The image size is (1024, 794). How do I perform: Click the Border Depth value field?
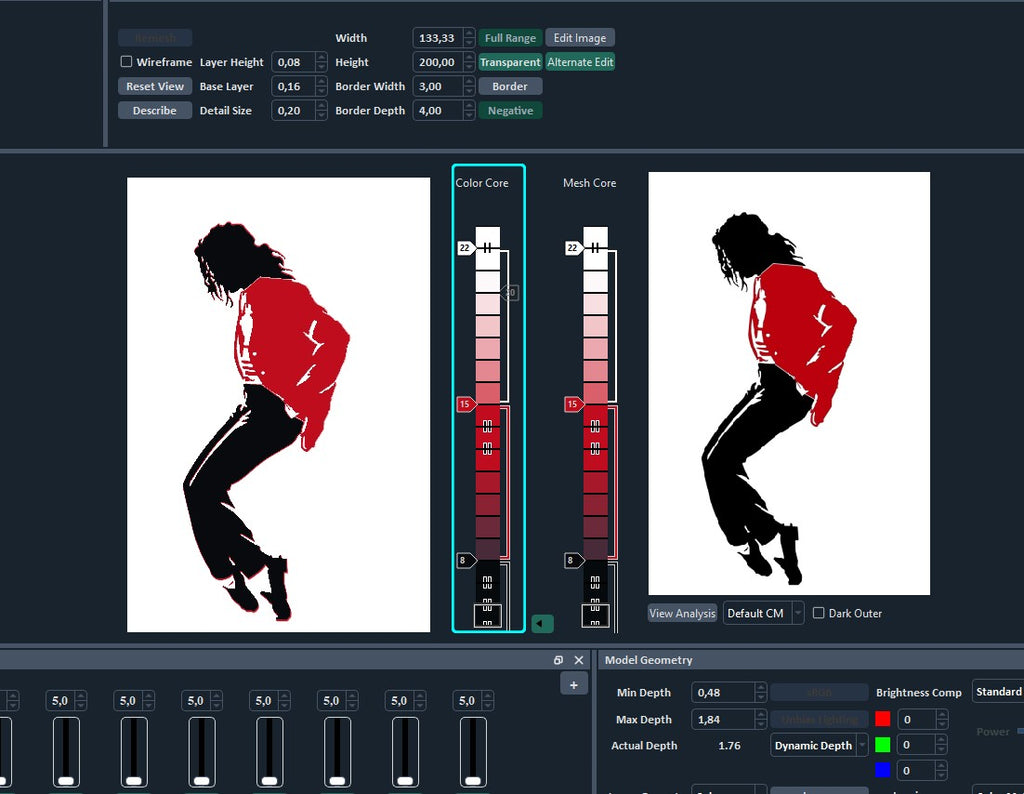click(438, 110)
